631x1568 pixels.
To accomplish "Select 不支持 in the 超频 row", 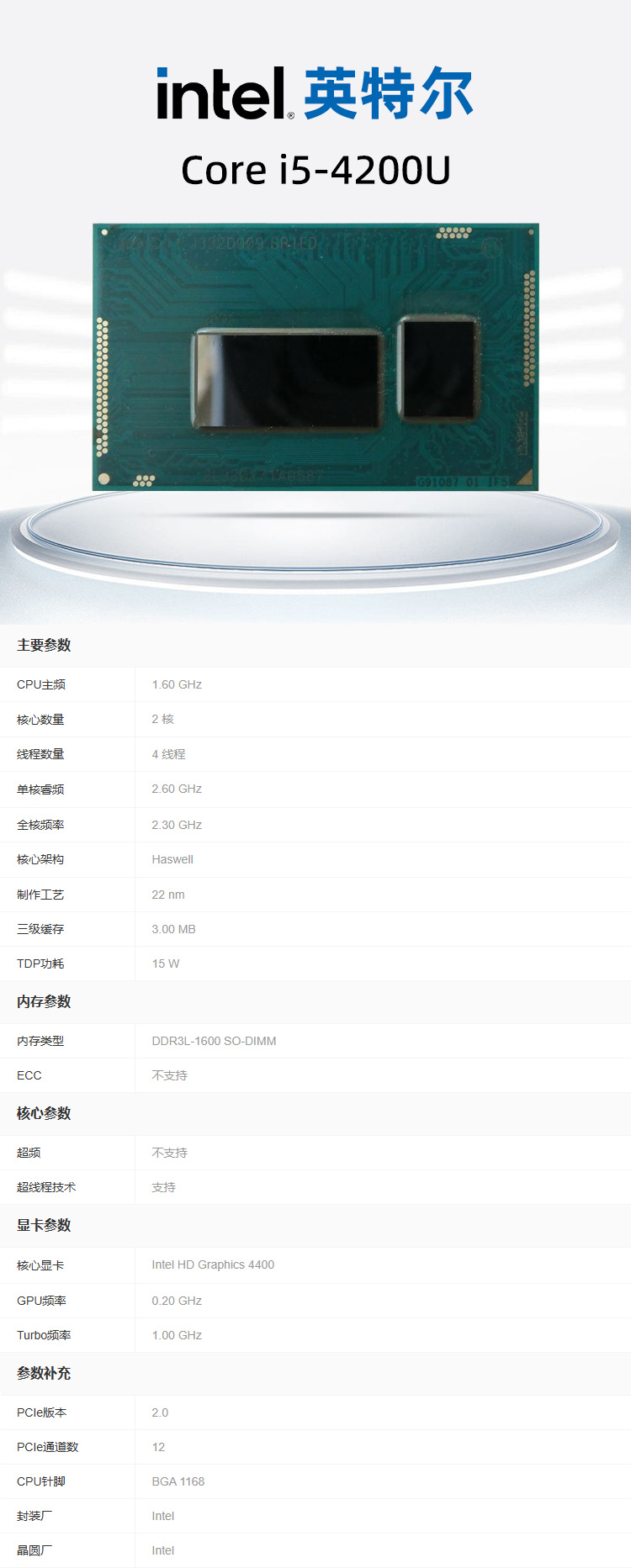I will tap(169, 1153).
